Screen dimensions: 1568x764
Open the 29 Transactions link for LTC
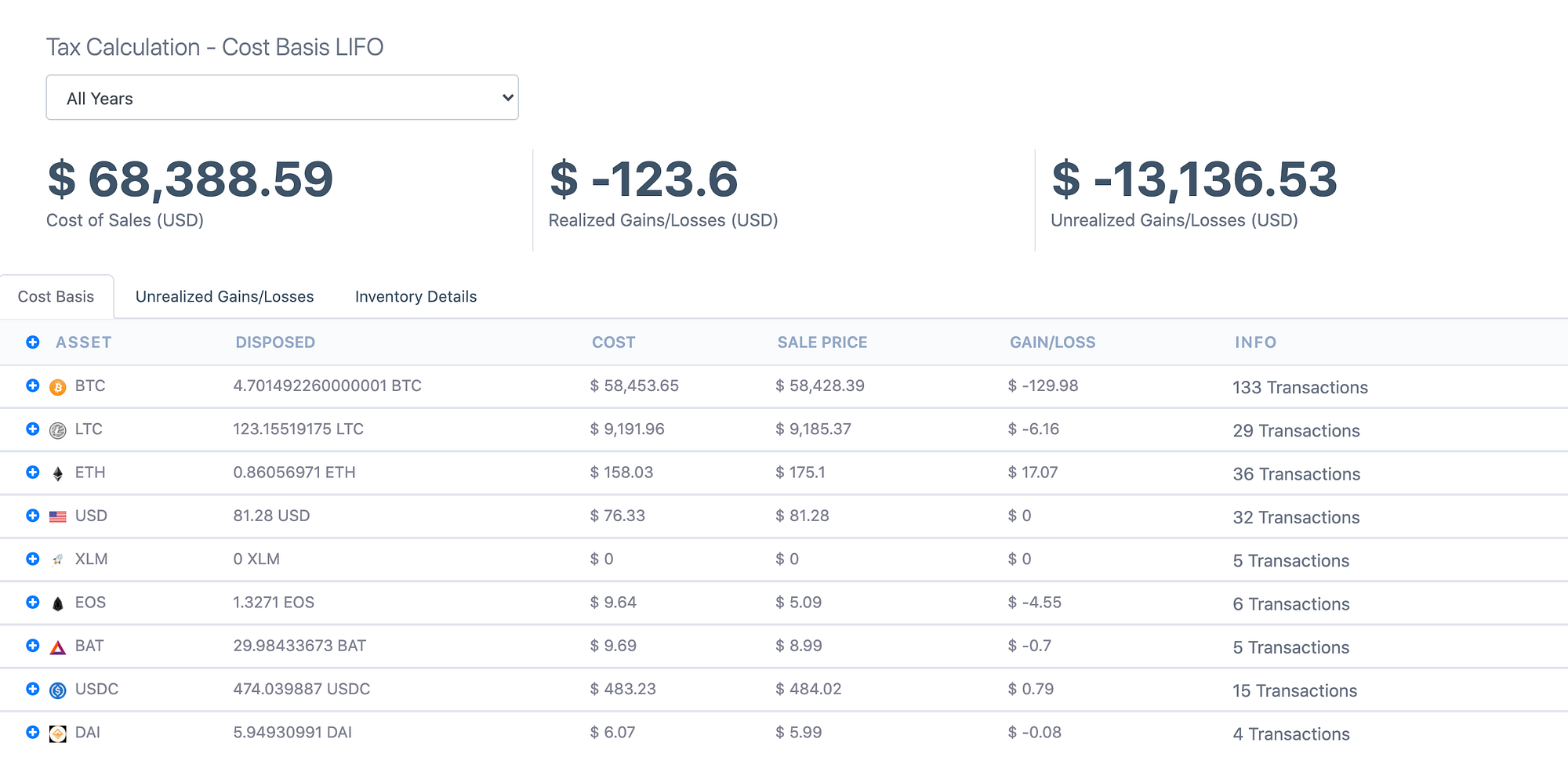point(1295,430)
